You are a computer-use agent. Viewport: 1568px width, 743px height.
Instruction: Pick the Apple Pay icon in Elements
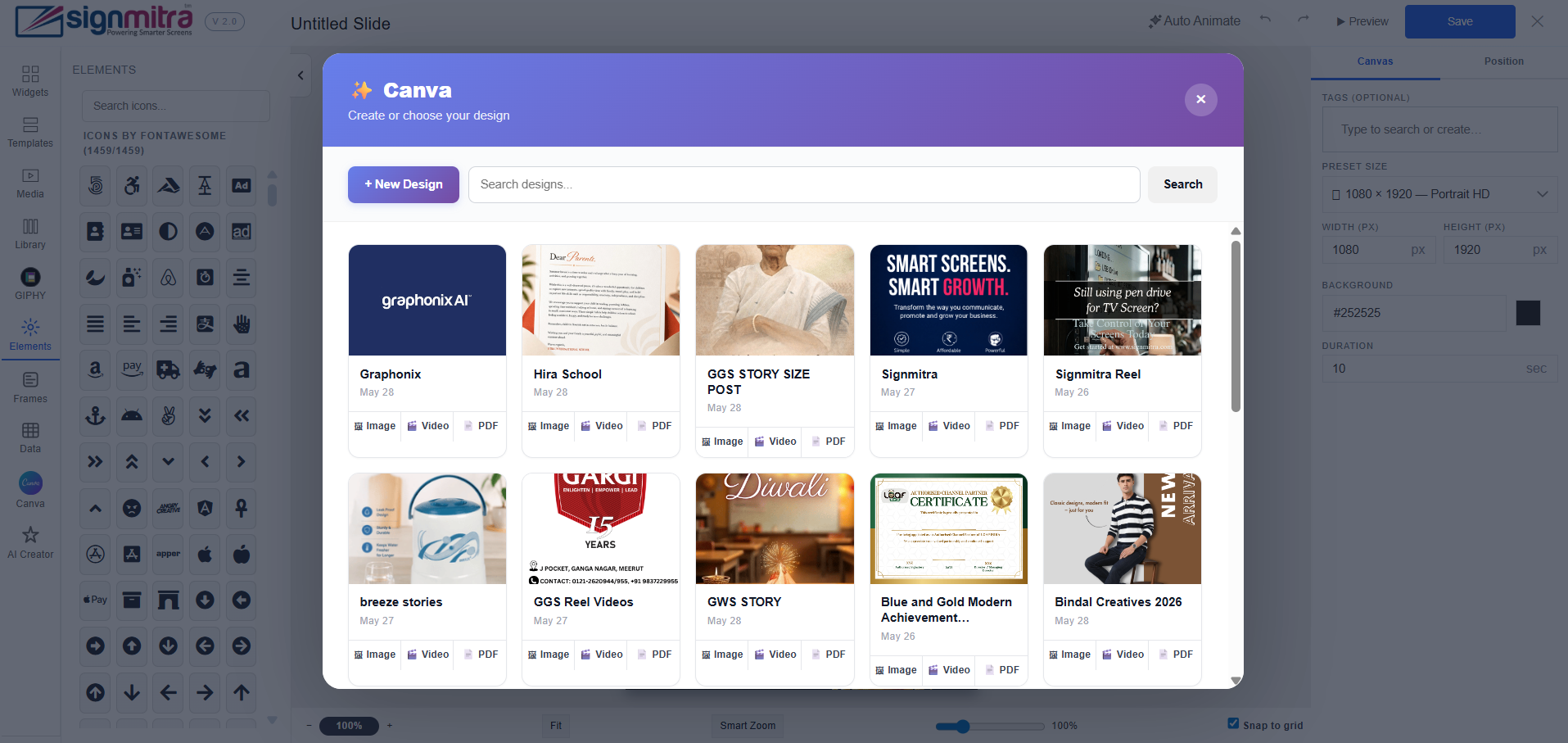(x=96, y=600)
